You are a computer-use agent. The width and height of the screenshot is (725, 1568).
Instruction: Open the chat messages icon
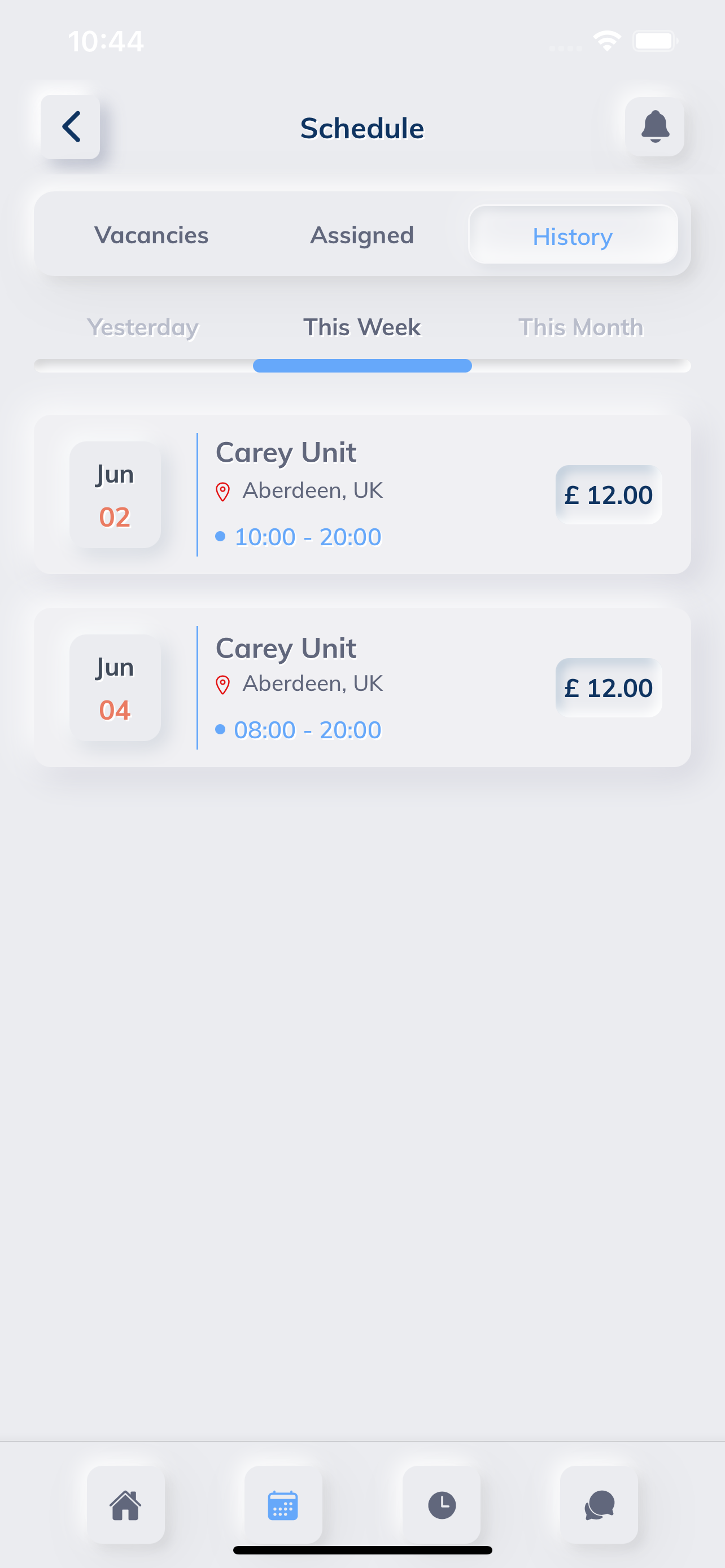(x=599, y=1505)
